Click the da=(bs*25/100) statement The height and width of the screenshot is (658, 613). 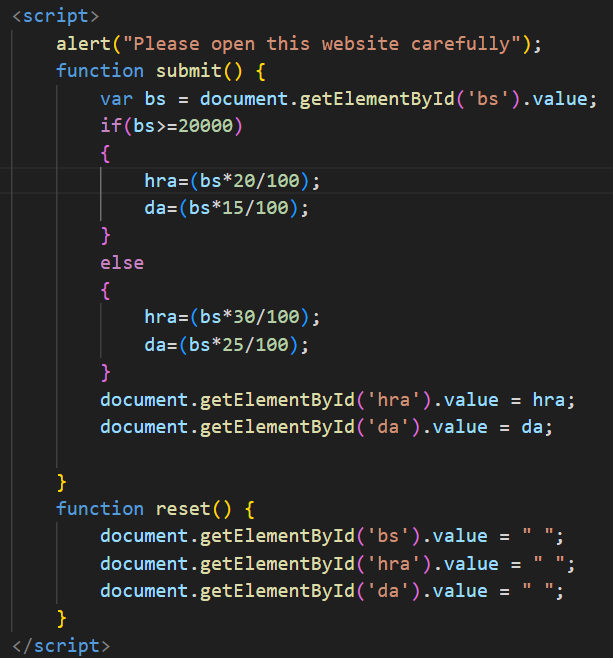coord(226,345)
